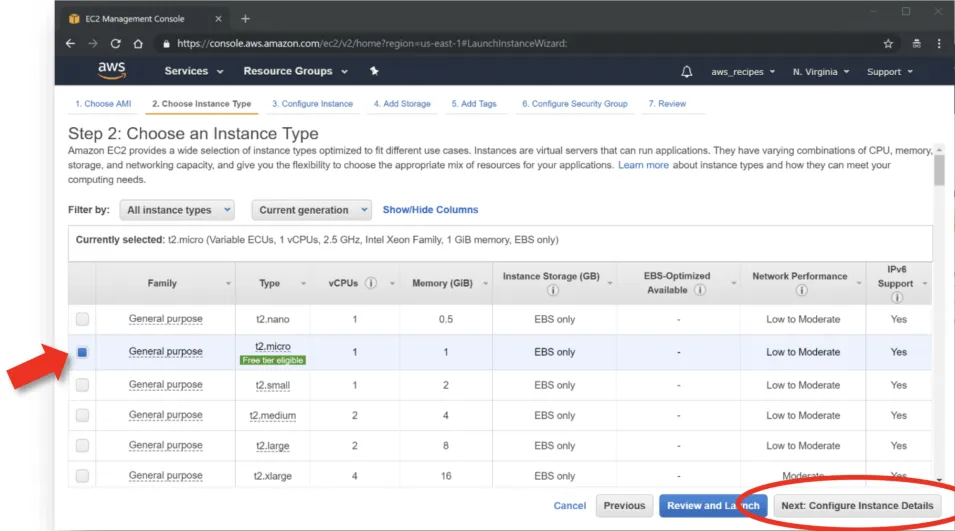955x531 pixels.
Task: Cancel the launch instance wizard
Action: (x=569, y=505)
